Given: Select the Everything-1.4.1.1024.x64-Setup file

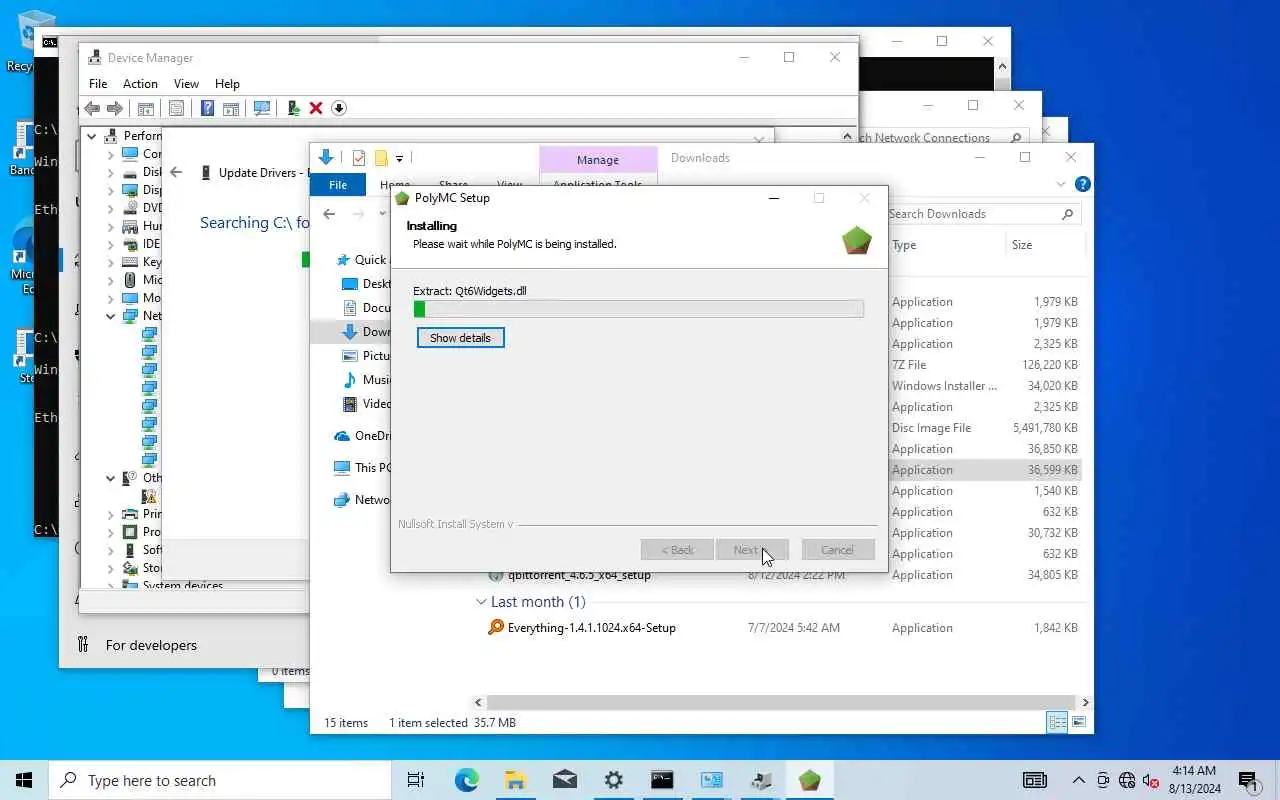Looking at the screenshot, I should [x=591, y=628].
